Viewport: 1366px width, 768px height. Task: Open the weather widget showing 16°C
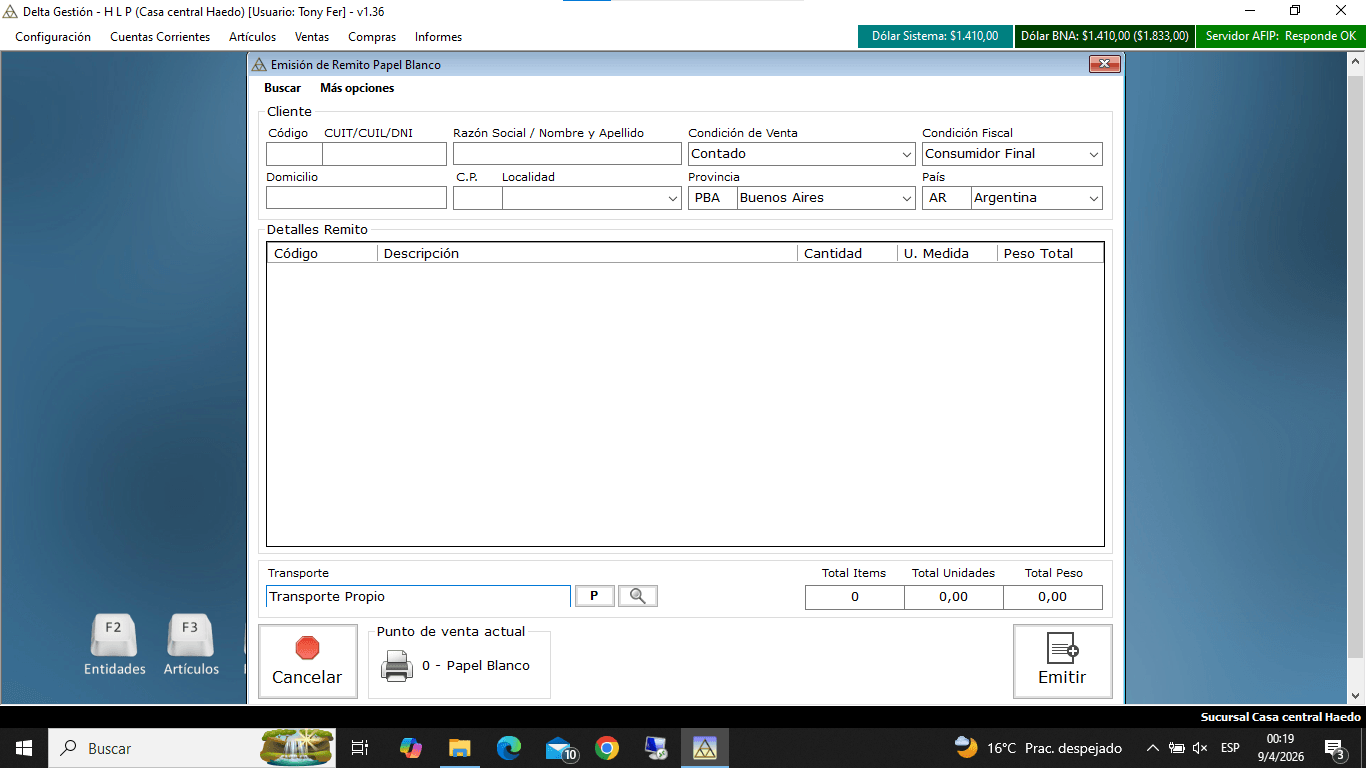pos(1038,748)
